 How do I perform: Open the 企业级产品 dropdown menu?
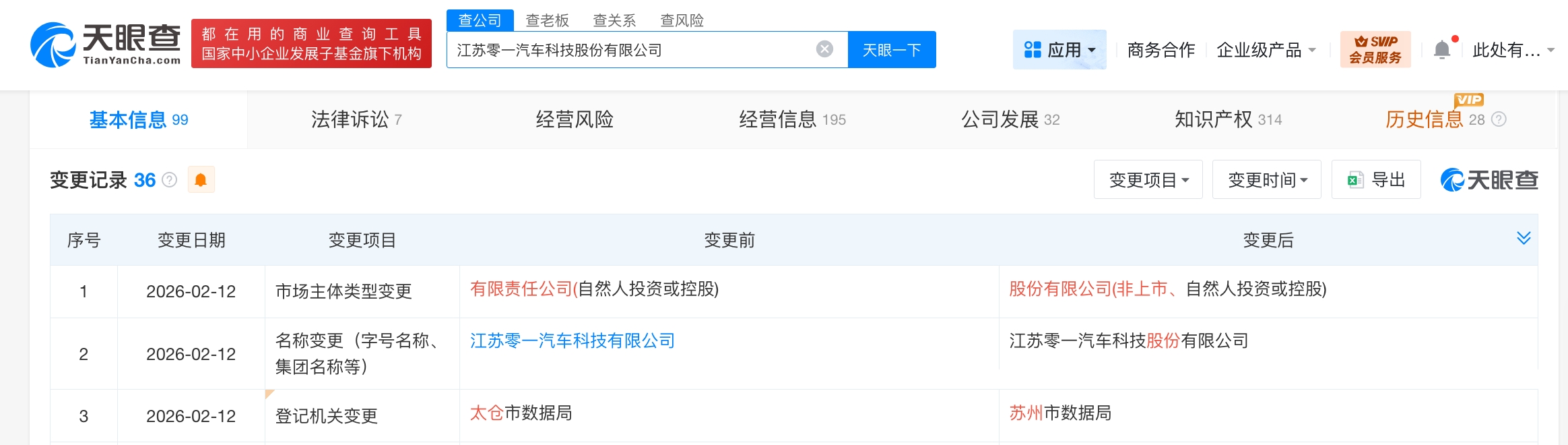pyautogui.click(x=1266, y=50)
